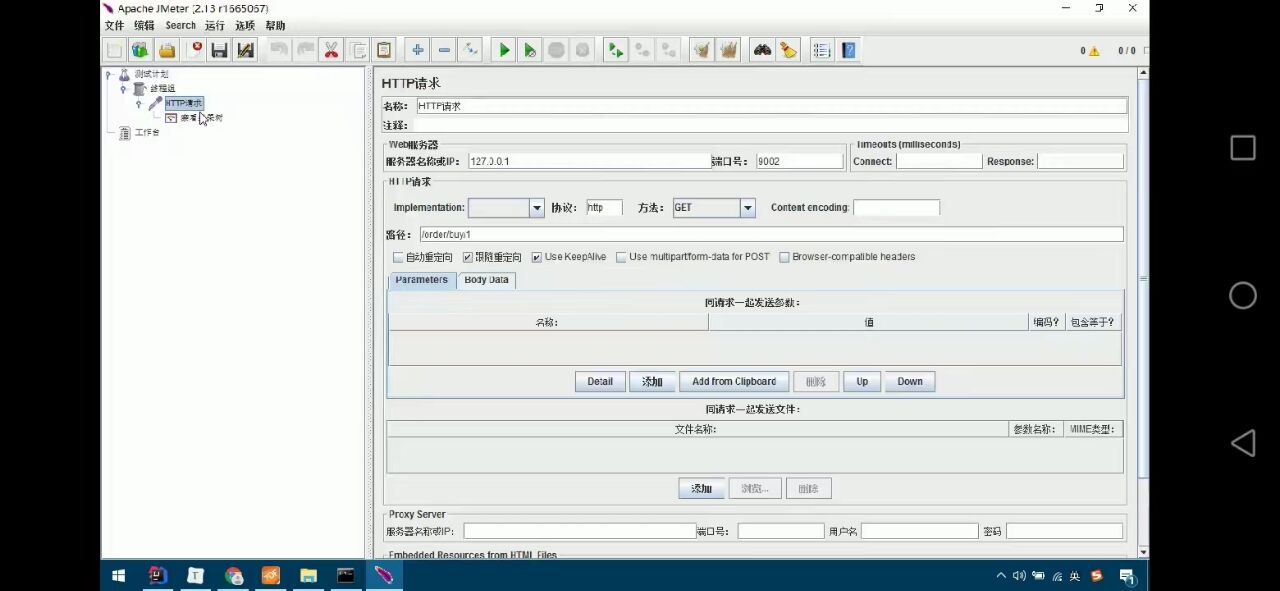Switch to the Body Data tab
This screenshot has width=1280, height=591.
pos(486,280)
